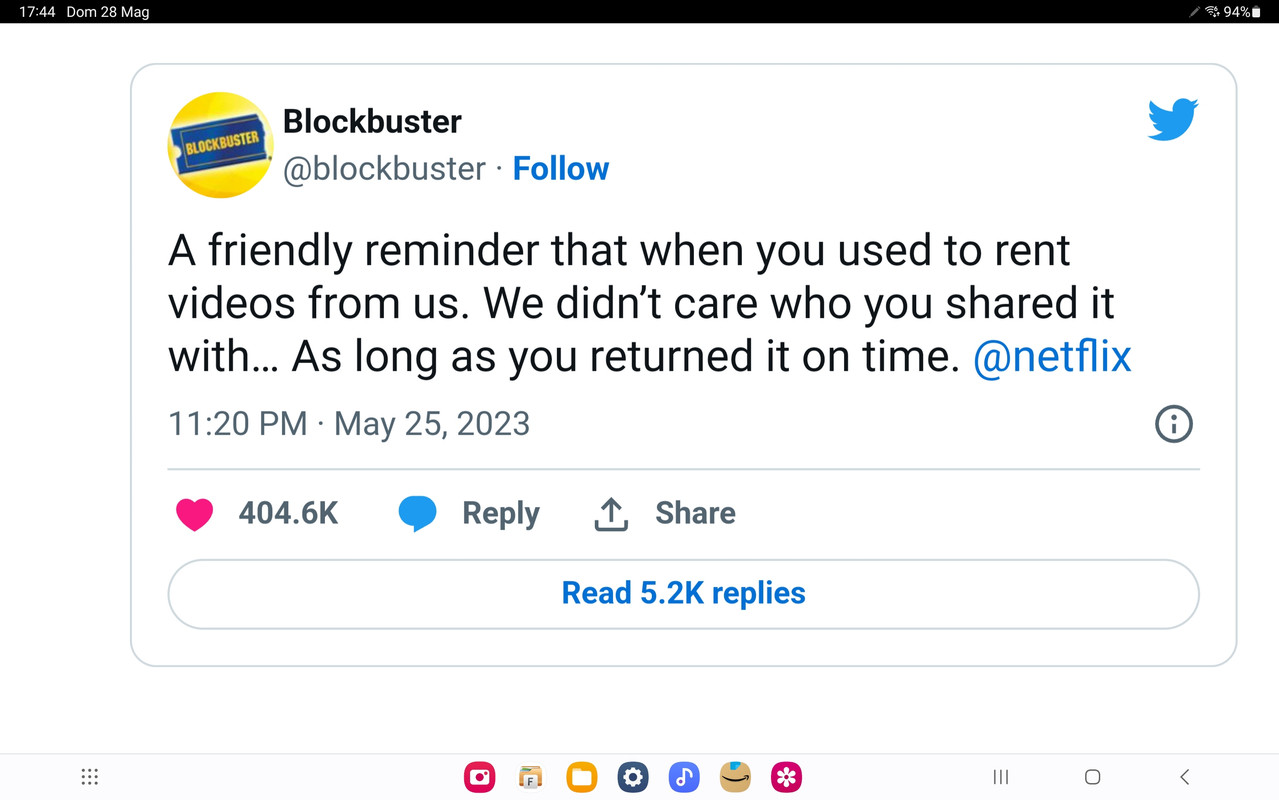Click Read 5.2K replies button

683,594
